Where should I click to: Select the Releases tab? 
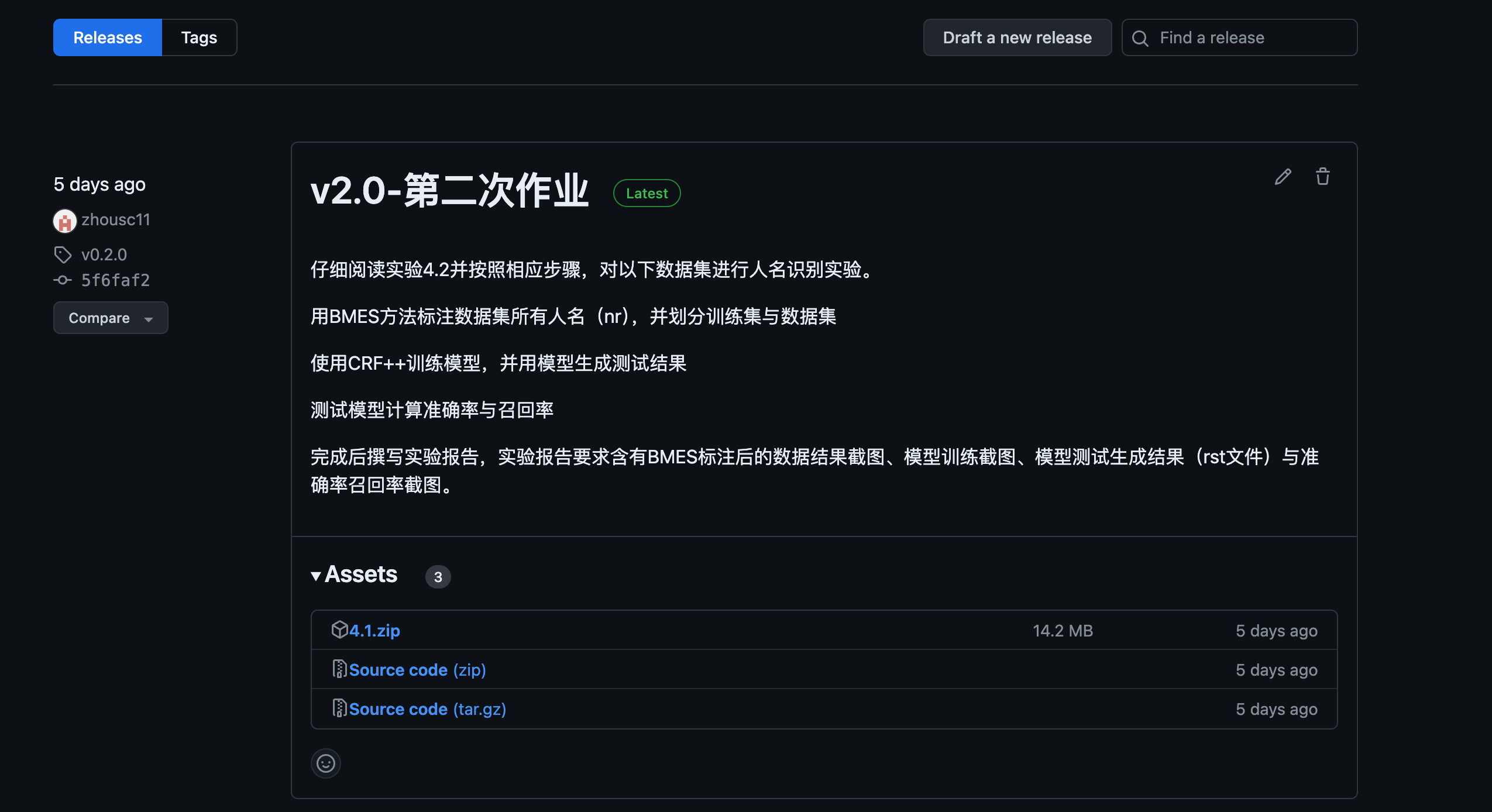[x=107, y=37]
